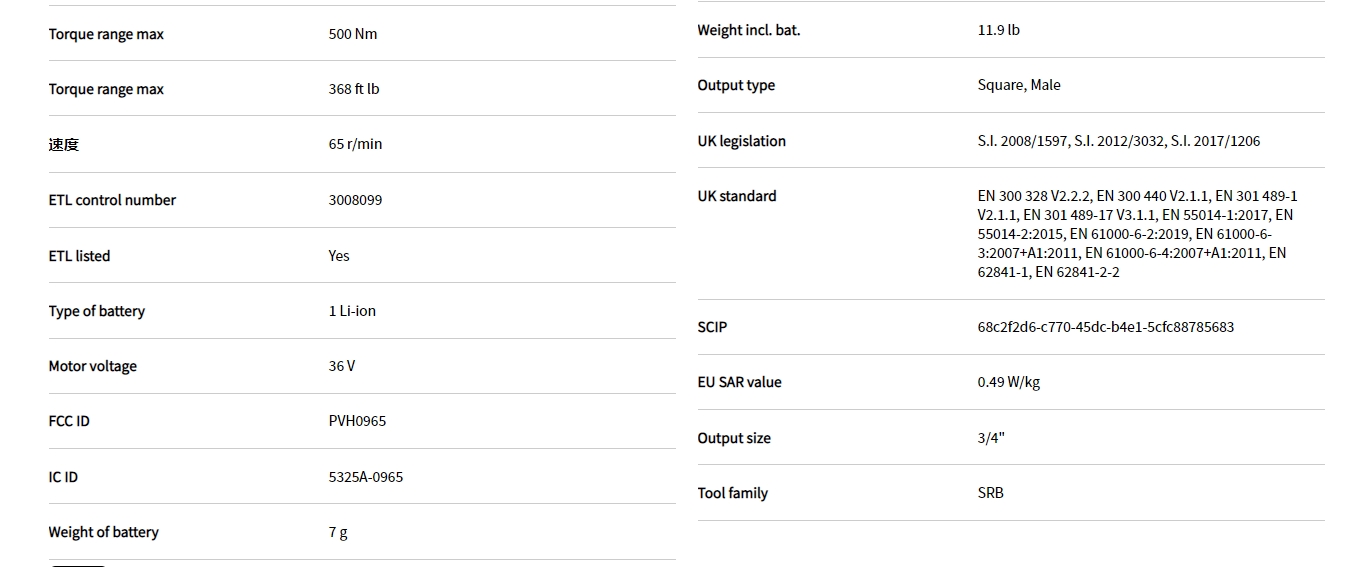The width and height of the screenshot is (1358, 567).
Task: Select the SCIP identifier value
Action: (x=1105, y=327)
